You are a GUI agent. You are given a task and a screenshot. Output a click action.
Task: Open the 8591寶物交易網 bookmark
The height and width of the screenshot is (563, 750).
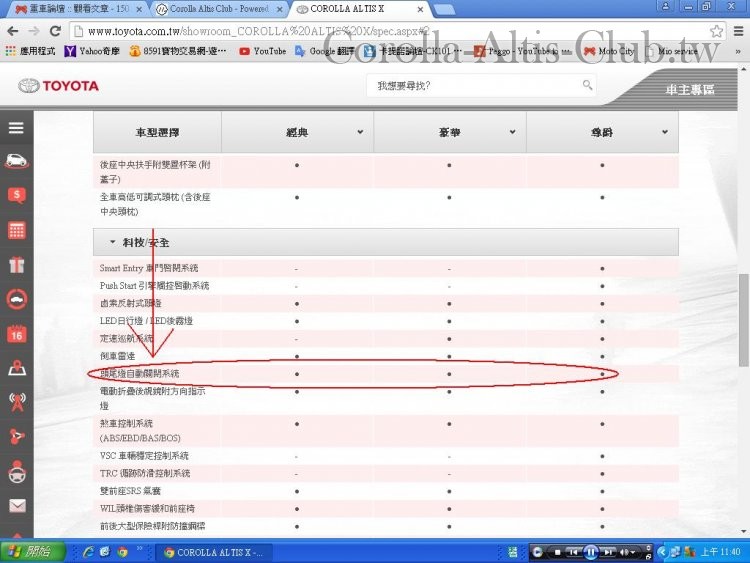click(x=178, y=51)
